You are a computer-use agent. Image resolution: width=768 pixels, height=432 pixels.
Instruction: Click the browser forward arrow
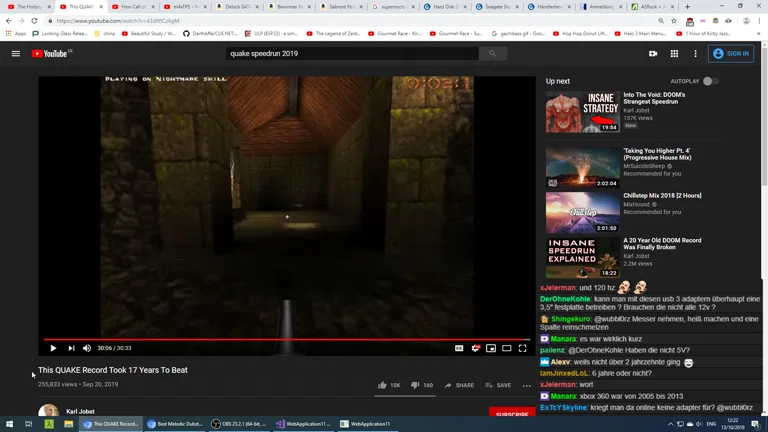click(21, 21)
